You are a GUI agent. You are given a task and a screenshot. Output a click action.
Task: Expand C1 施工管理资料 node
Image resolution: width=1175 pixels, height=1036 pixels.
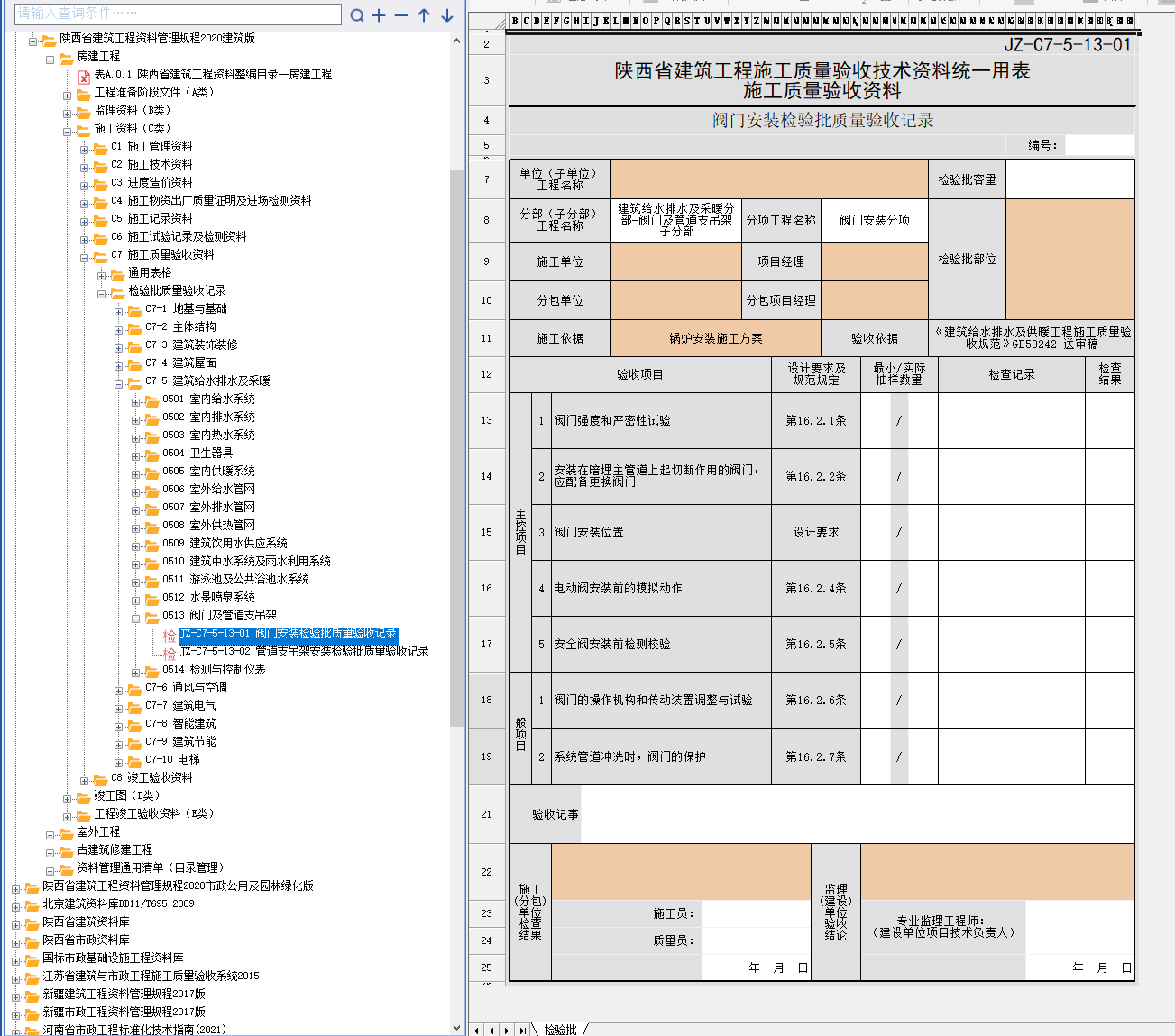pyautogui.click(x=85, y=149)
